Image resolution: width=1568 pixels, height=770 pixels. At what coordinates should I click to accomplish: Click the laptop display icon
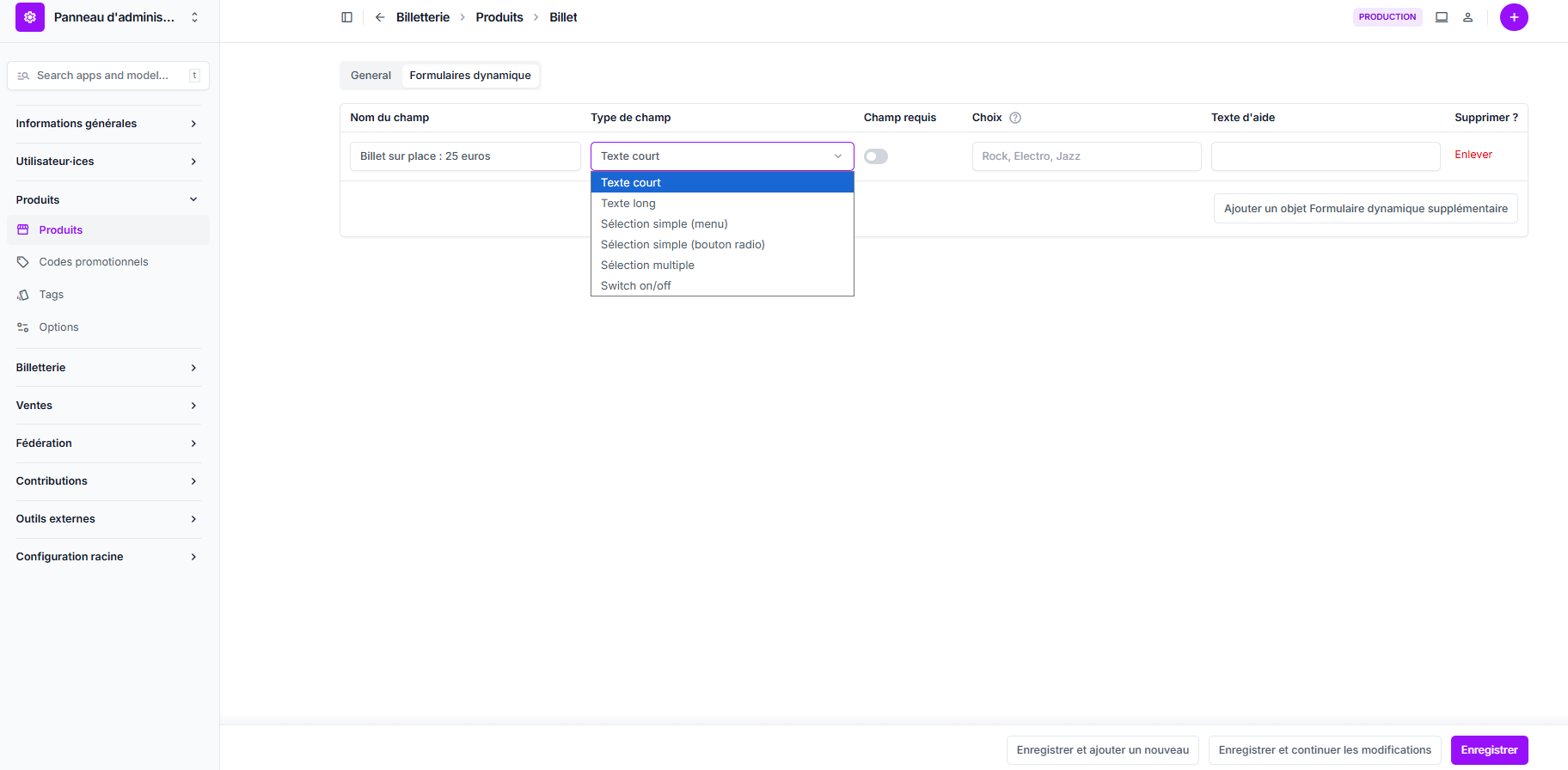pyautogui.click(x=1442, y=17)
